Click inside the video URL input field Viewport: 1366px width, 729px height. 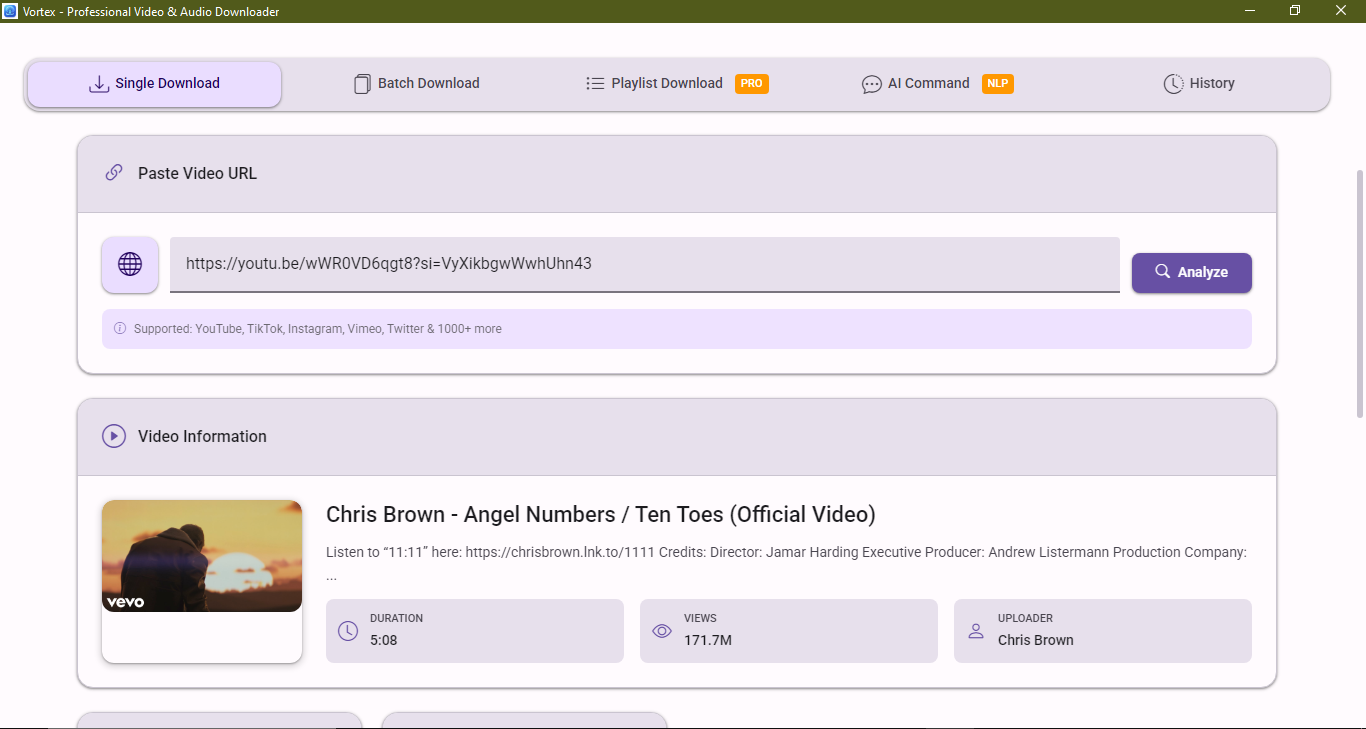pyautogui.click(x=644, y=265)
